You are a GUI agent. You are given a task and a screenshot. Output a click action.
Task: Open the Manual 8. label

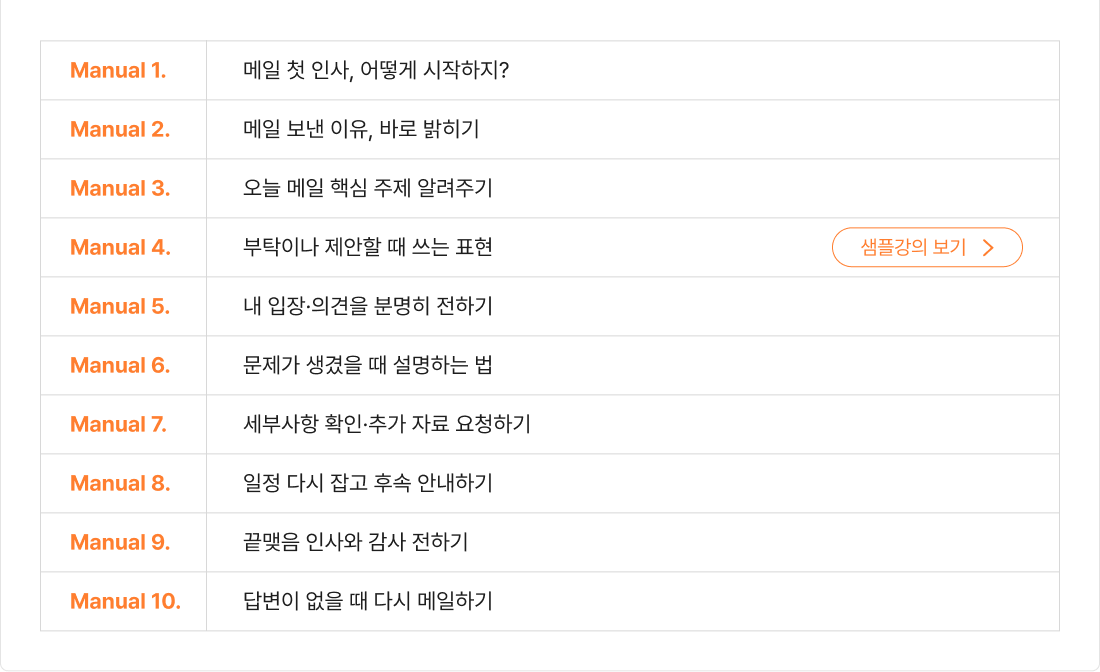120,484
